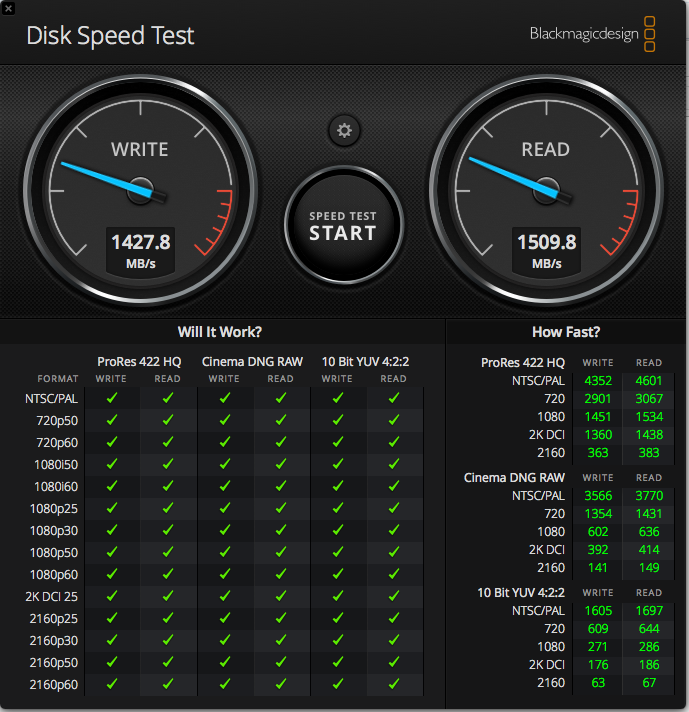The height and width of the screenshot is (712, 689).
Task: Click the 10 Bit YUV read checkmark for NTSC/PAL
Action: [x=394, y=398]
